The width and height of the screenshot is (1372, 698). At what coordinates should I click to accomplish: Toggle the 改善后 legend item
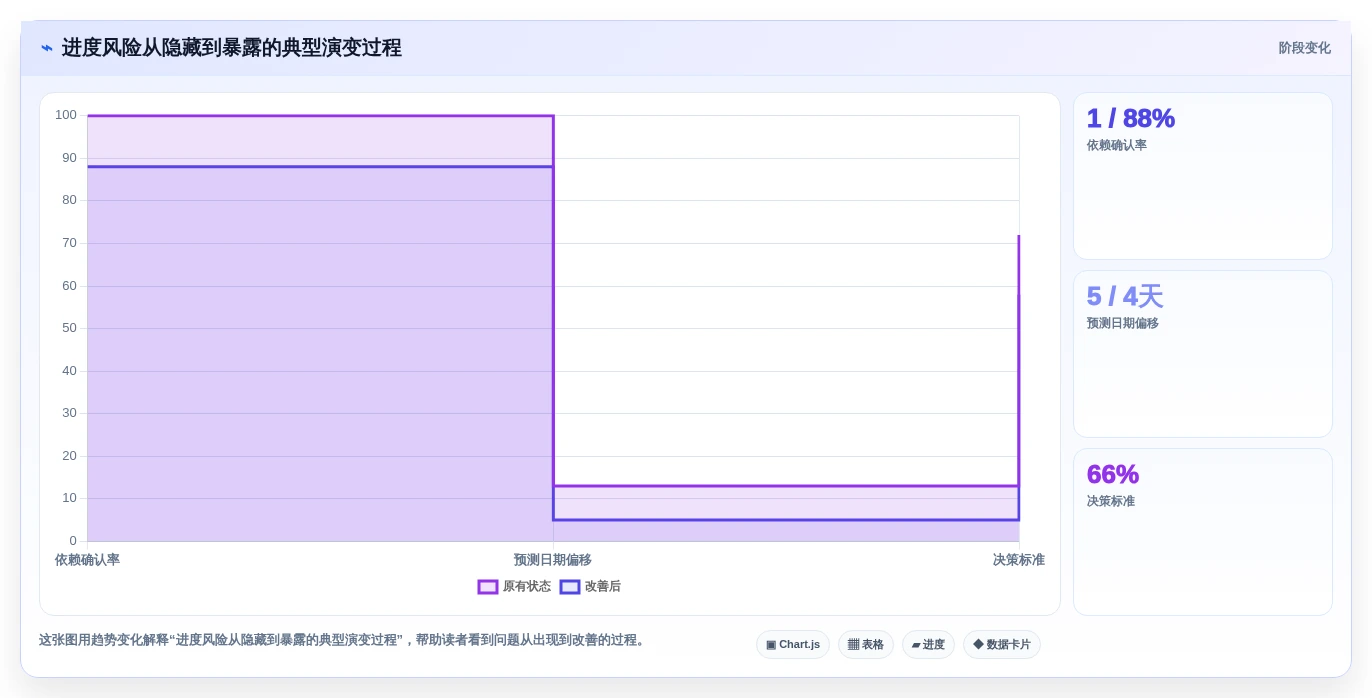590,587
